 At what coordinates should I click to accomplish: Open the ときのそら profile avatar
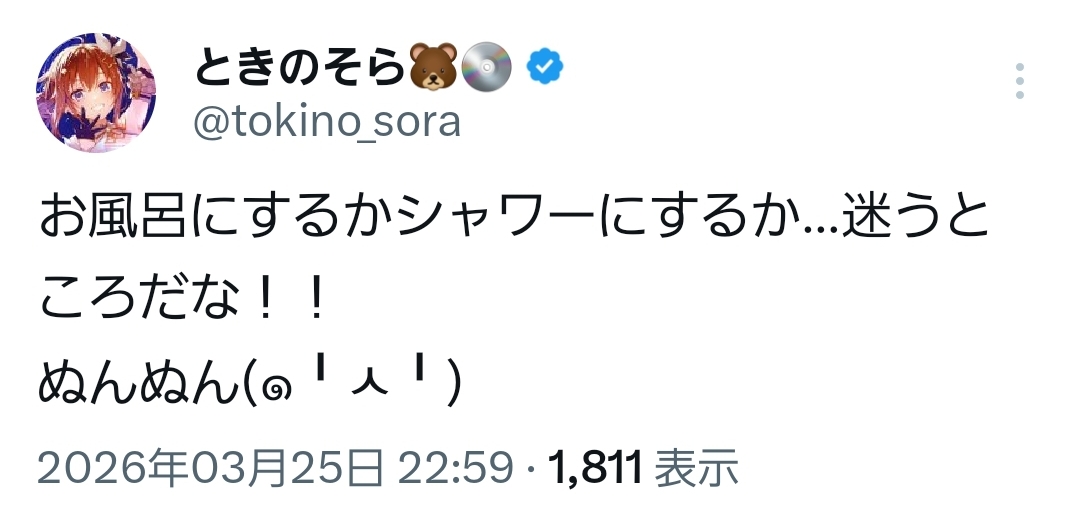coord(97,95)
